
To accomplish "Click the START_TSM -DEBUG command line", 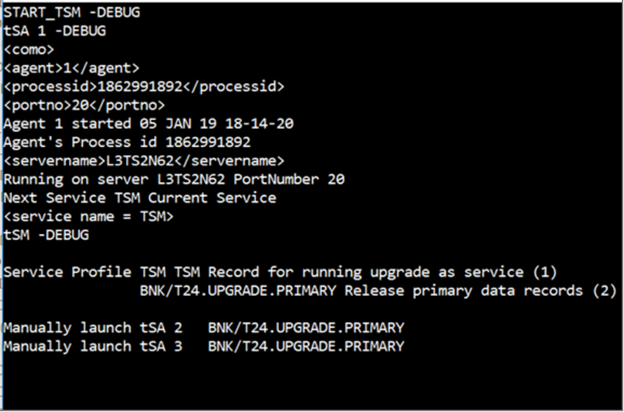I will (x=71, y=12).
